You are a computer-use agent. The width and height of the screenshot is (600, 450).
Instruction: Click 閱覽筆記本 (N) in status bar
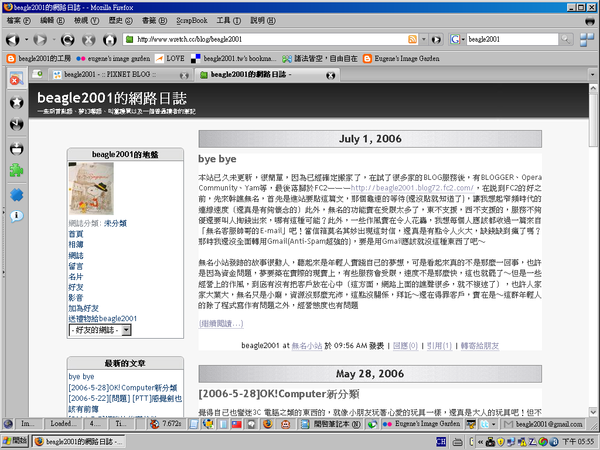pos(331,424)
